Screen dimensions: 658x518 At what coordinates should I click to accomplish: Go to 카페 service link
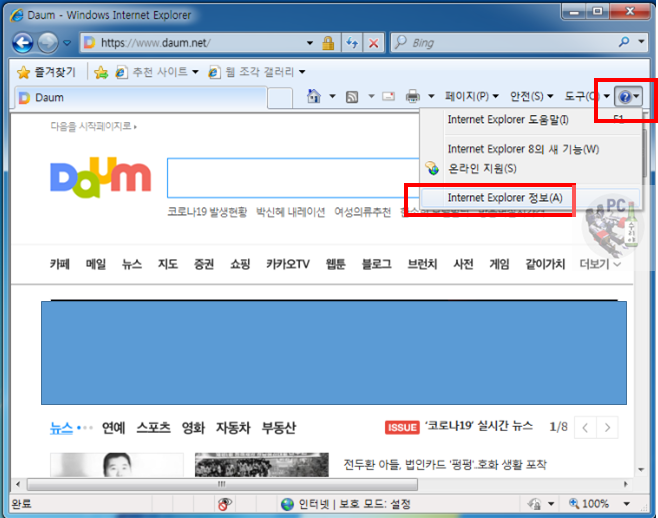(60, 264)
